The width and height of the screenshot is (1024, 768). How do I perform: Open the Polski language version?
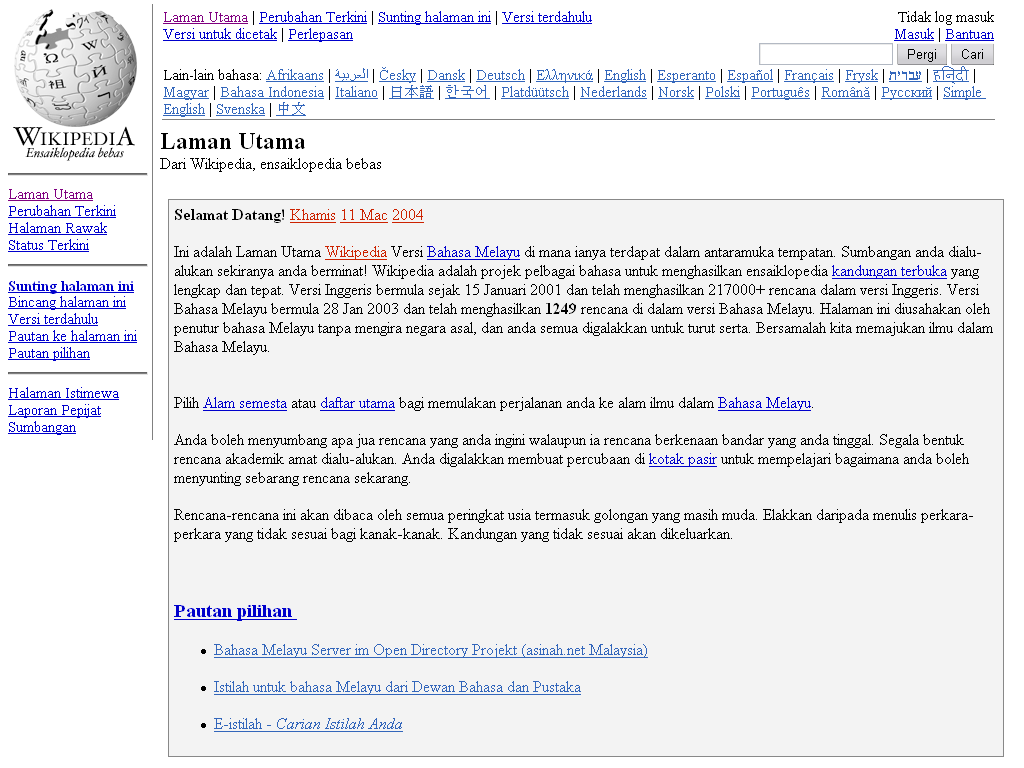point(722,93)
